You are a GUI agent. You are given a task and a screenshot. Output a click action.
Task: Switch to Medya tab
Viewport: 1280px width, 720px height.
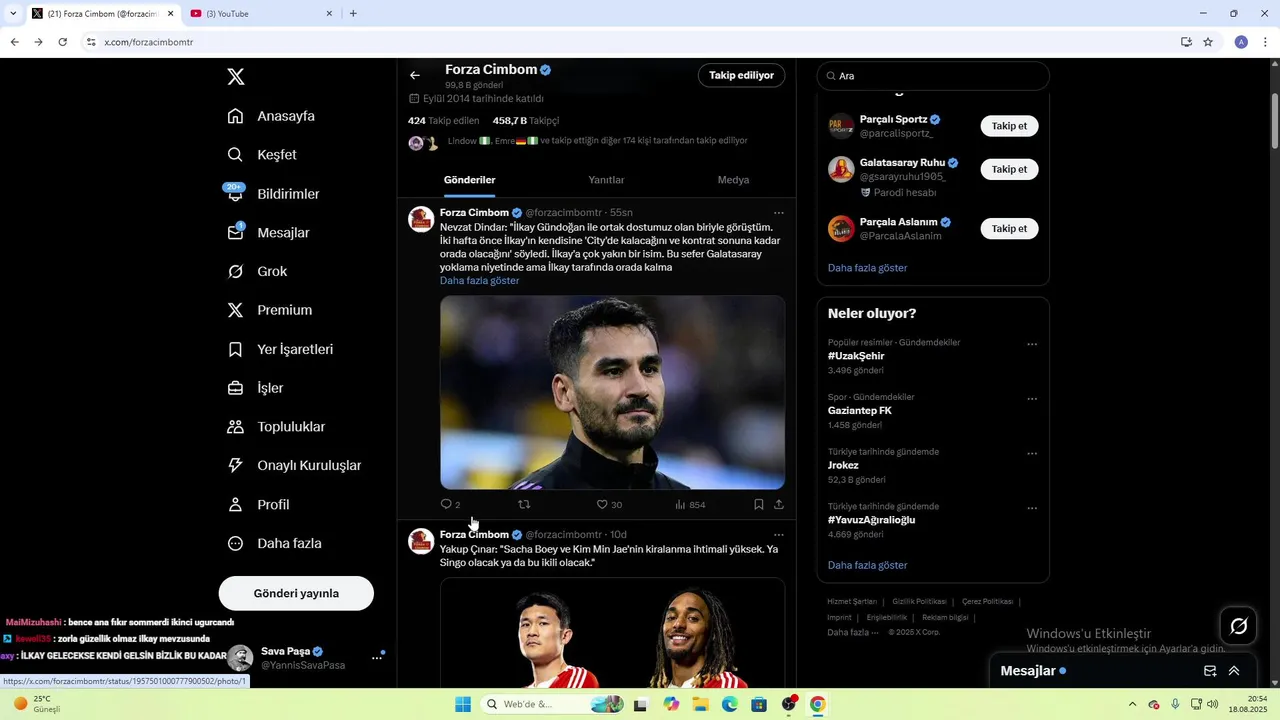(x=733, y=180)
